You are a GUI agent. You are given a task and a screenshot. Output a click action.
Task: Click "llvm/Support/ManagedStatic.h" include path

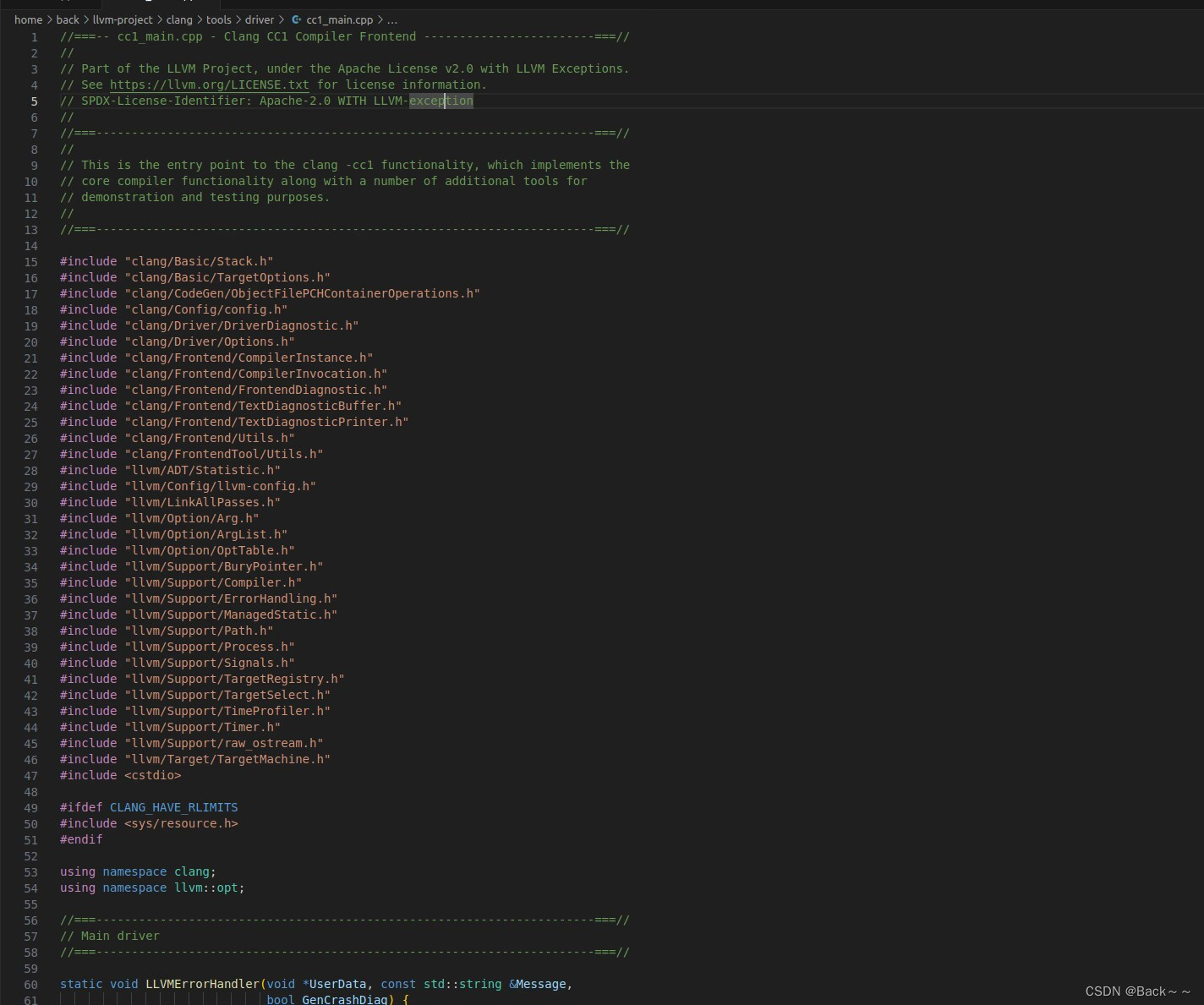231,614
